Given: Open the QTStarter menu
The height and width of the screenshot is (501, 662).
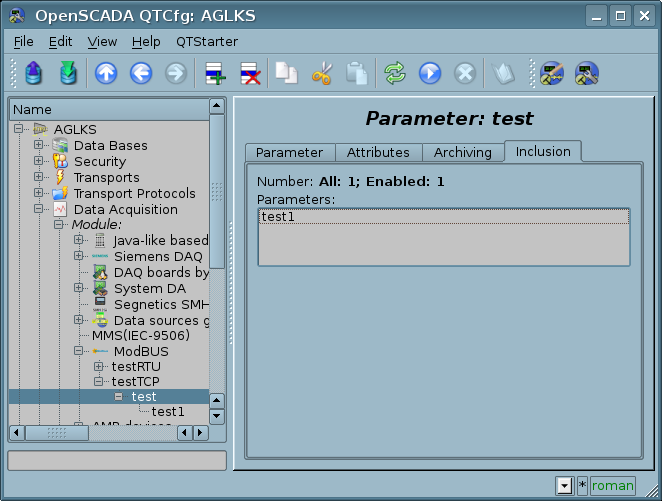Looking at the screenshot, I should 207,42.
